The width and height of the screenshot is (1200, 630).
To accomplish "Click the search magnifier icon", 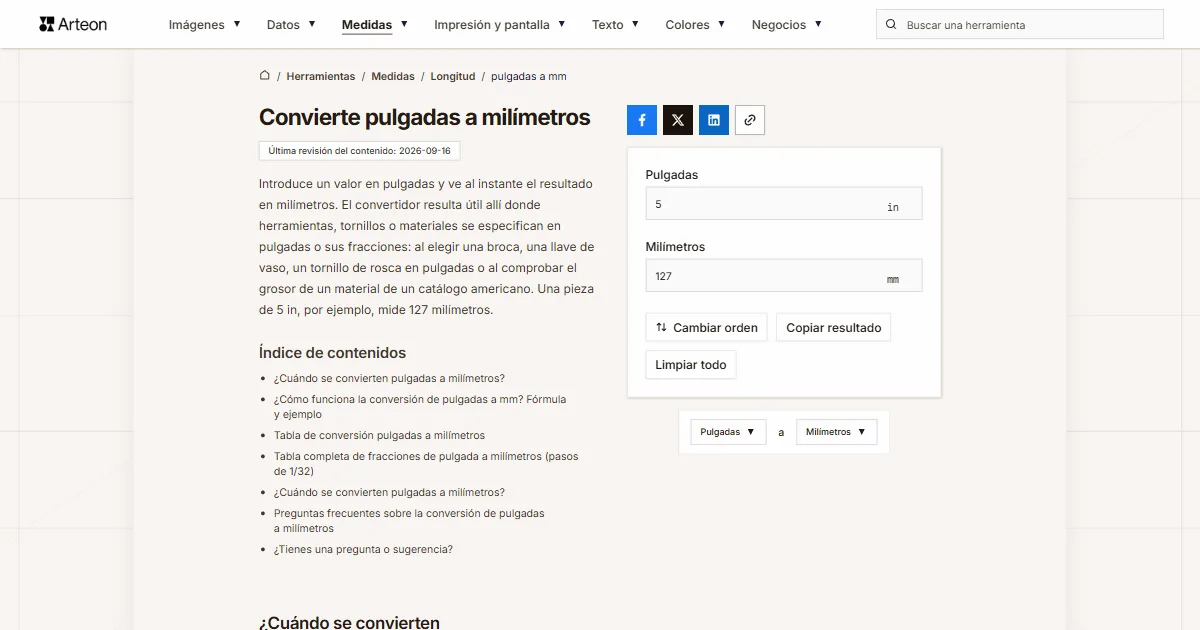I will [x=891, y=24].
